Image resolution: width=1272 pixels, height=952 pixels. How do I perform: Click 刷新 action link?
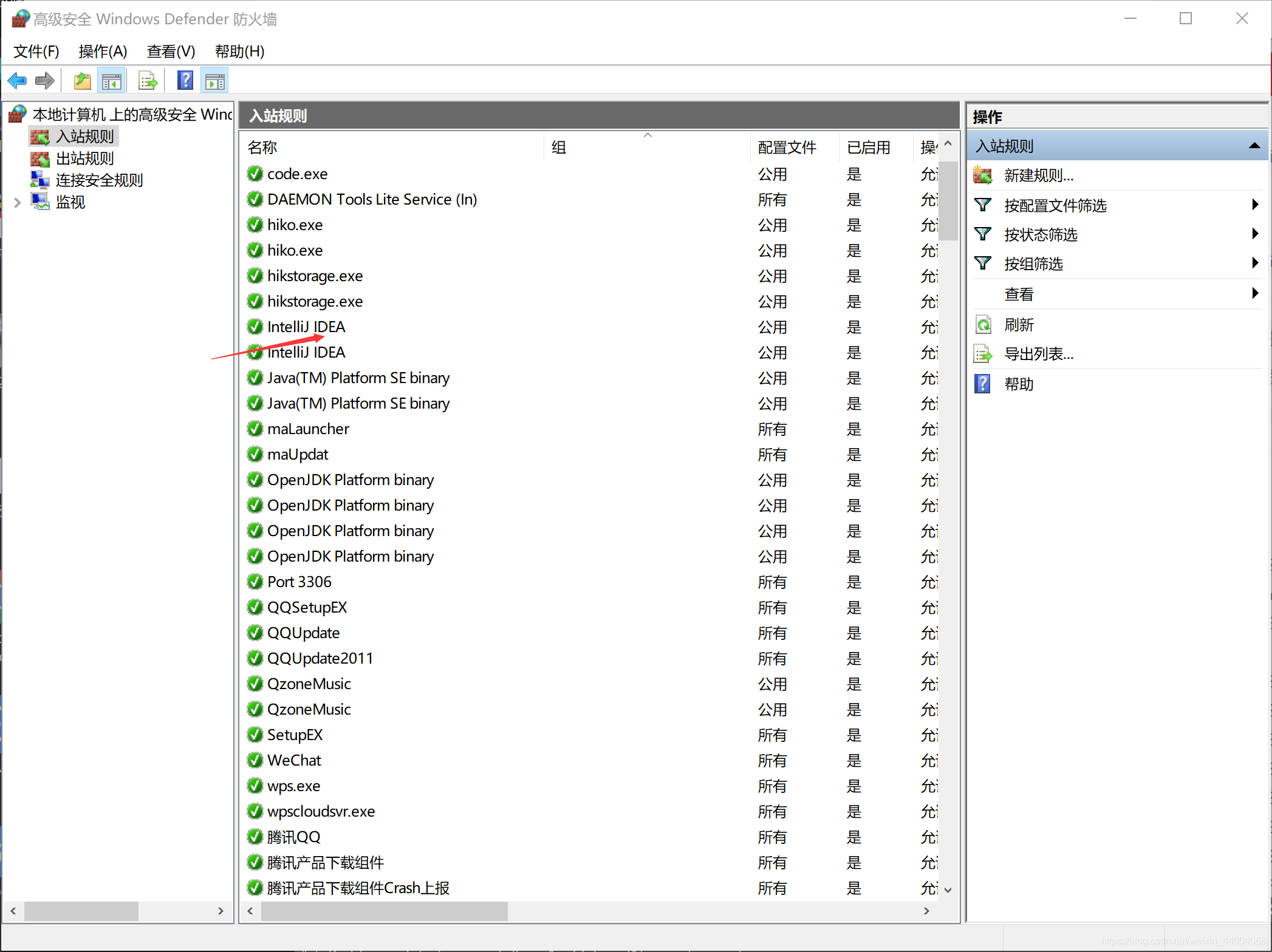(1019, 325)
